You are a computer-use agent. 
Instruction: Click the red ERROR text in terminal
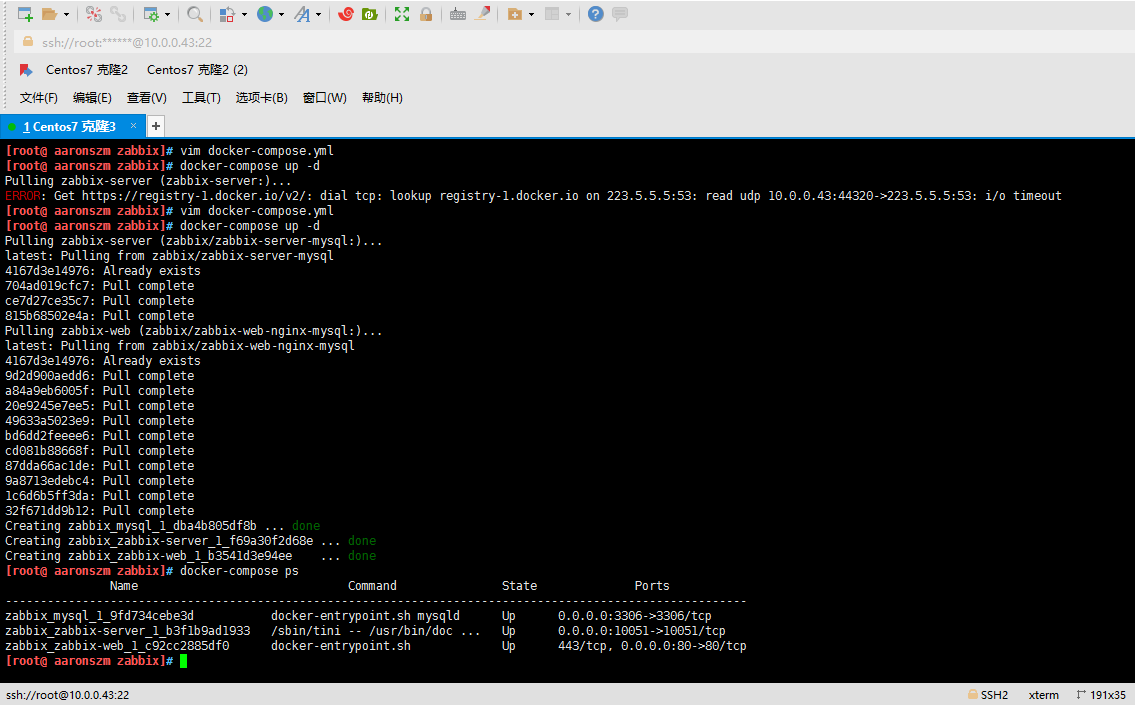coord(22,195)
